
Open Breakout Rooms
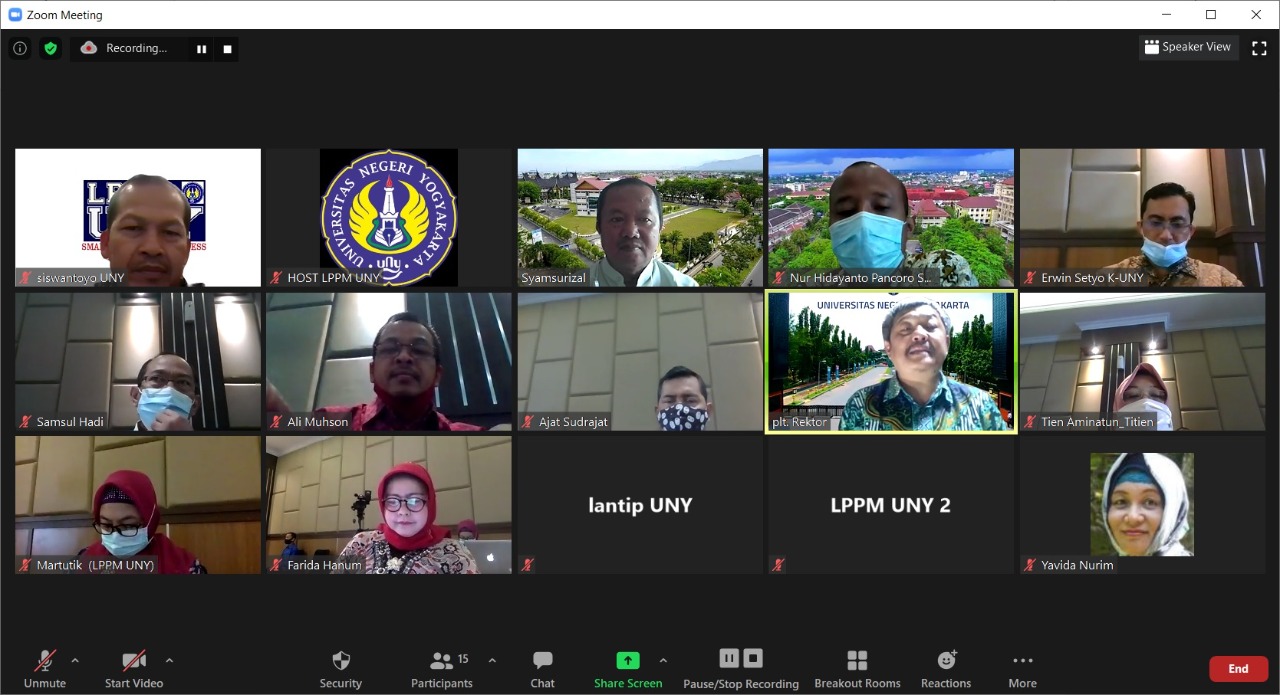857,668
